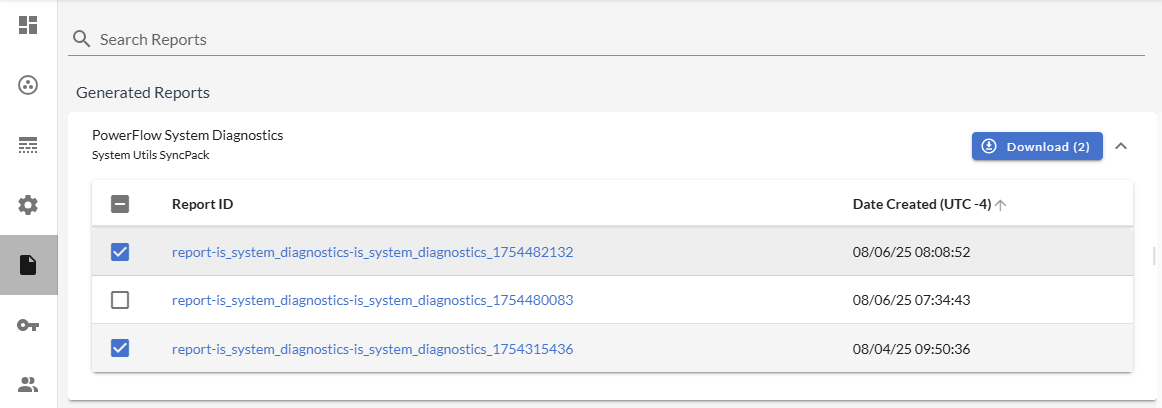The width and height of the screenshot is (1162, 408).
Task: Click the Report ID column header
Action: click(x=202, y=204)
